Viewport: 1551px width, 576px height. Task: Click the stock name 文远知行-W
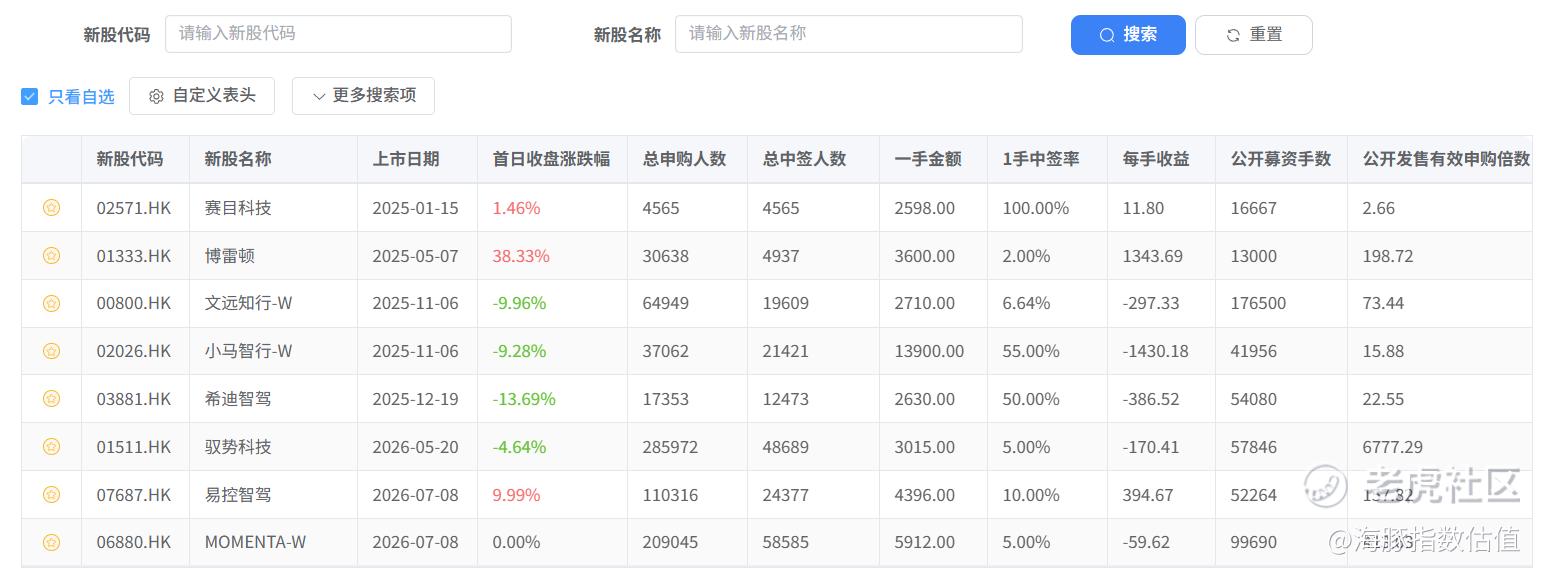[x=248, y=303]
